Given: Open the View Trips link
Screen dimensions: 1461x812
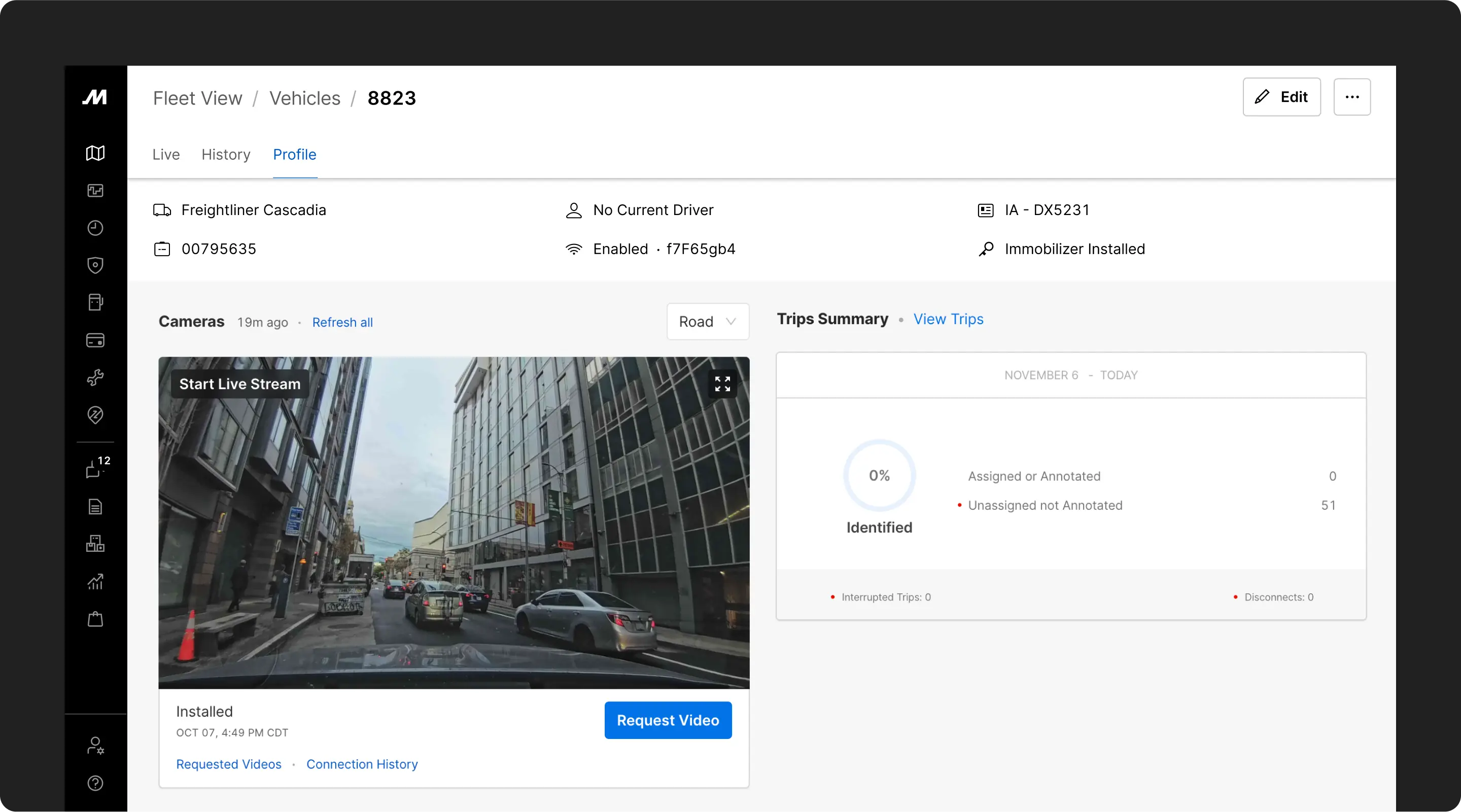Looking at the screenshot, I should click(x=948, y=319).
